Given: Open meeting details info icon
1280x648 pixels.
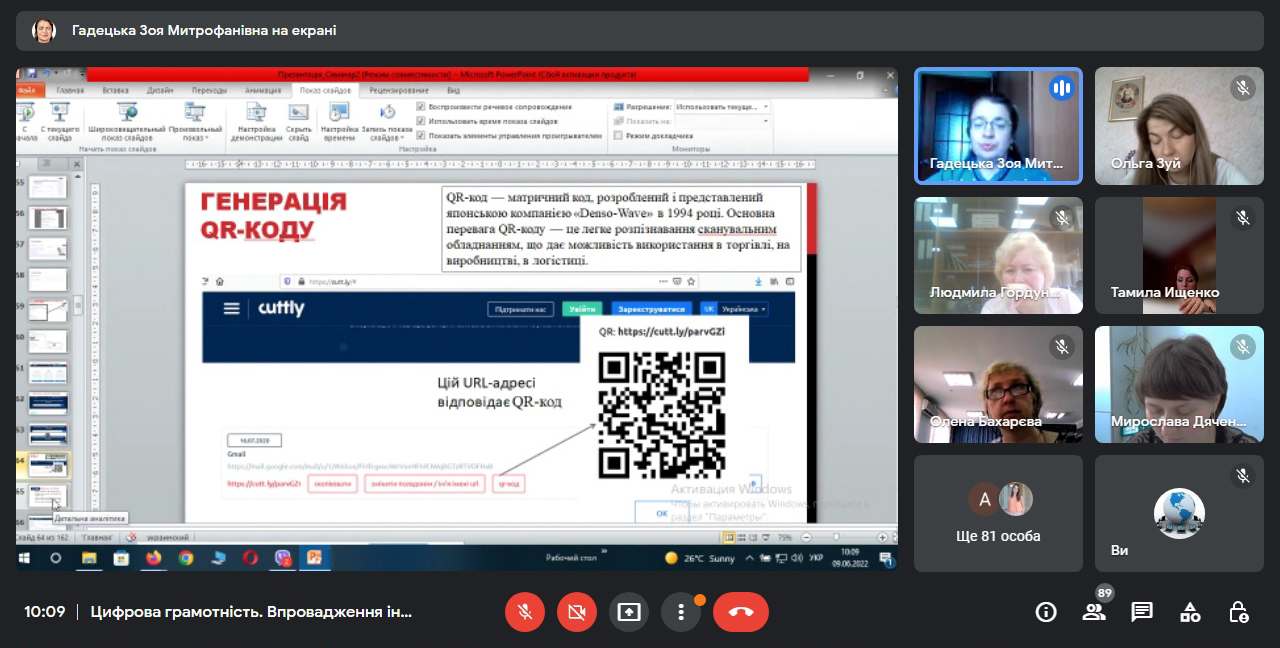Looking at the screenshot, I should [1046, 612].
